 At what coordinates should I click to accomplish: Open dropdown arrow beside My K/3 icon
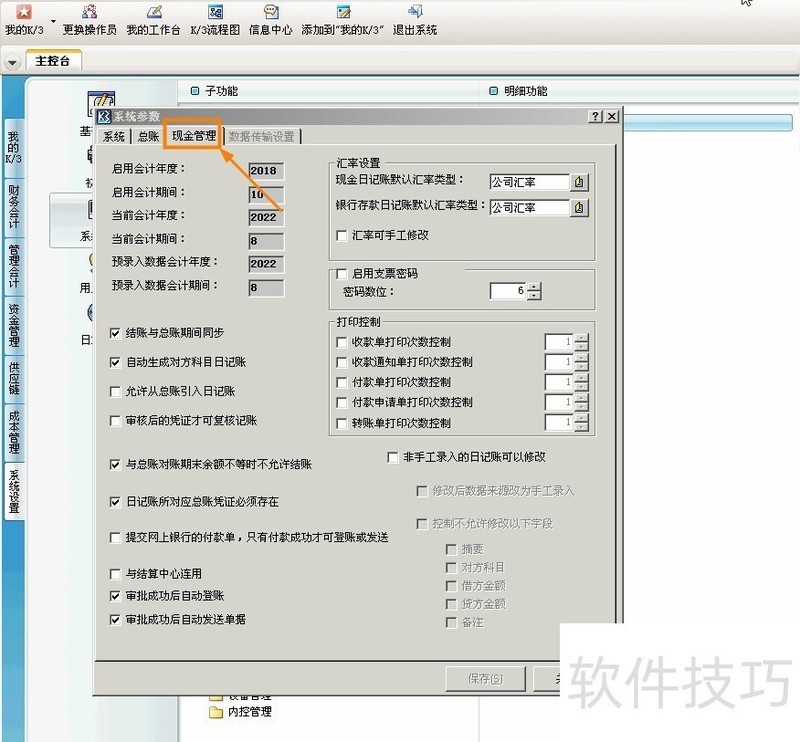click(x=53, y=21)
